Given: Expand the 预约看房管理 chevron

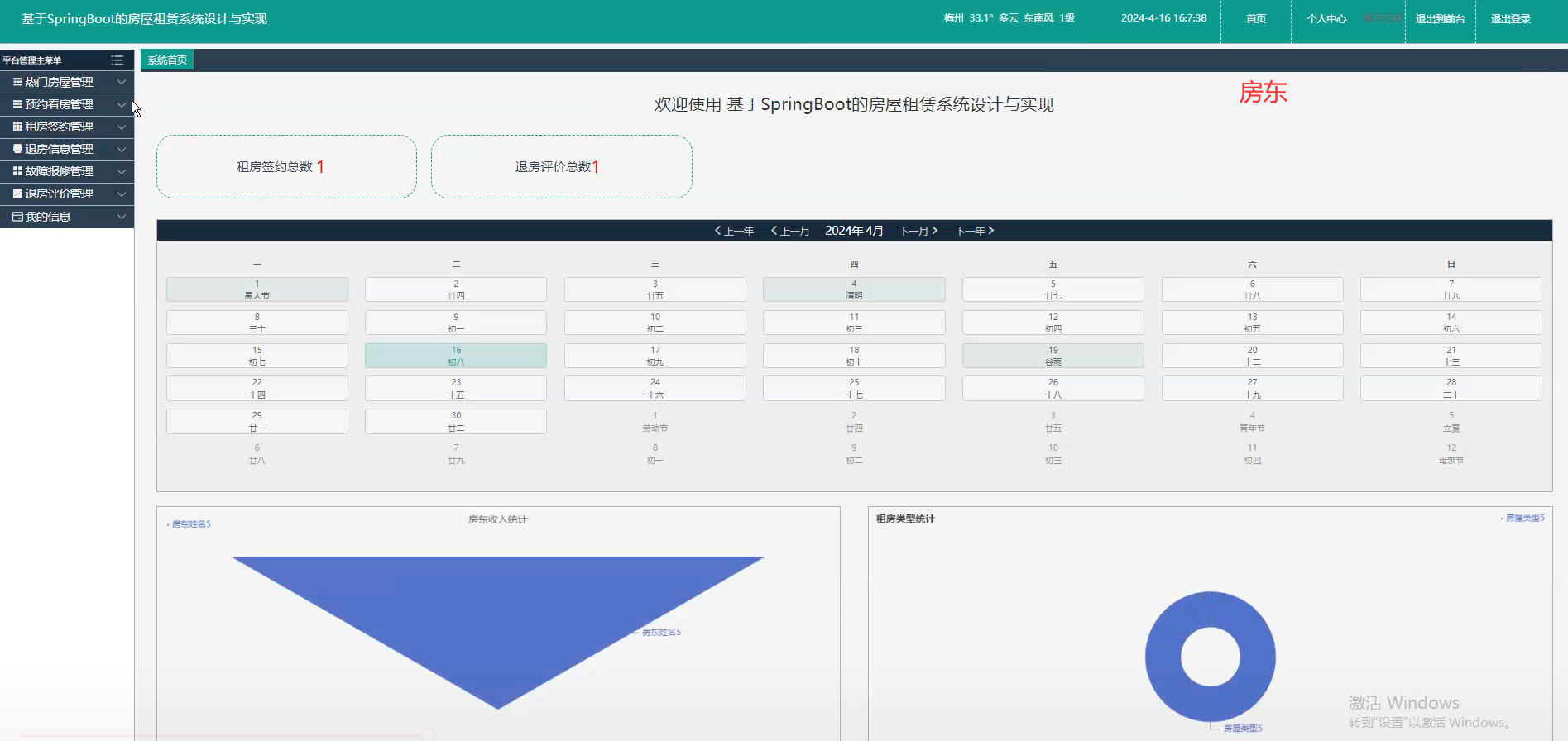Looking at the screenshot, I should [x=122, y=104].
